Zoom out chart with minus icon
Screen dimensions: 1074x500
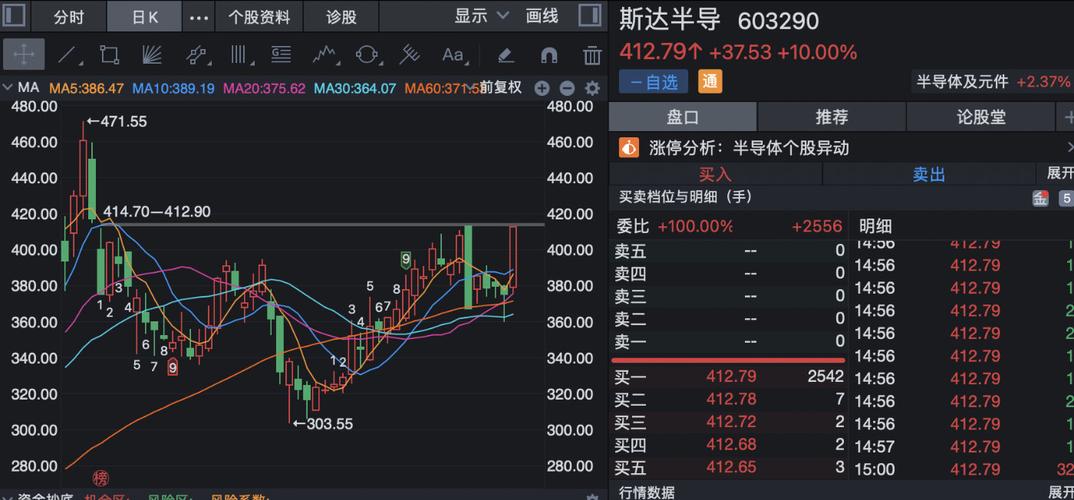[x=566, y=88]
